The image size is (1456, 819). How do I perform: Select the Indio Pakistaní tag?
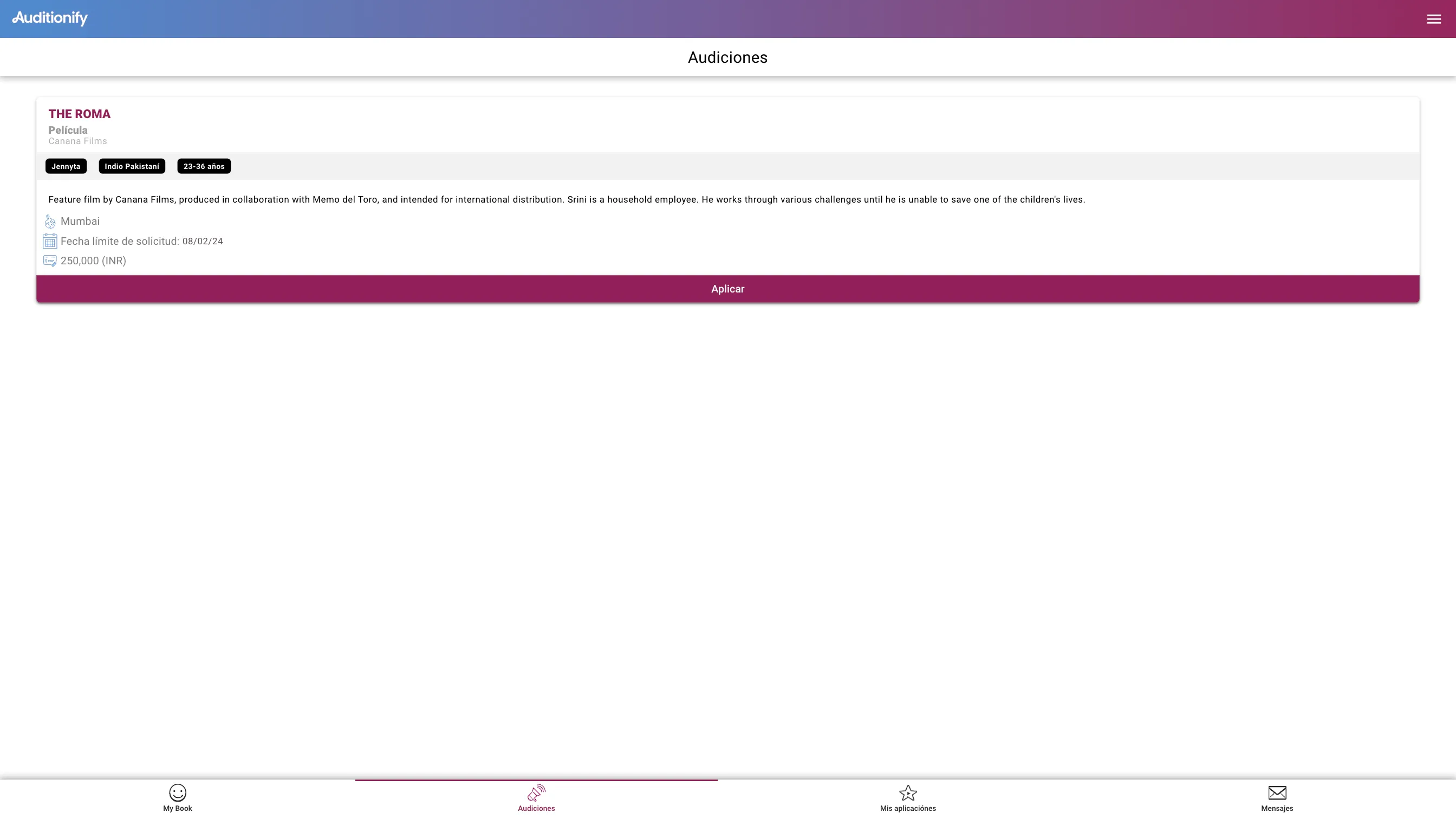pyautogui.click(x=132, y=166)
